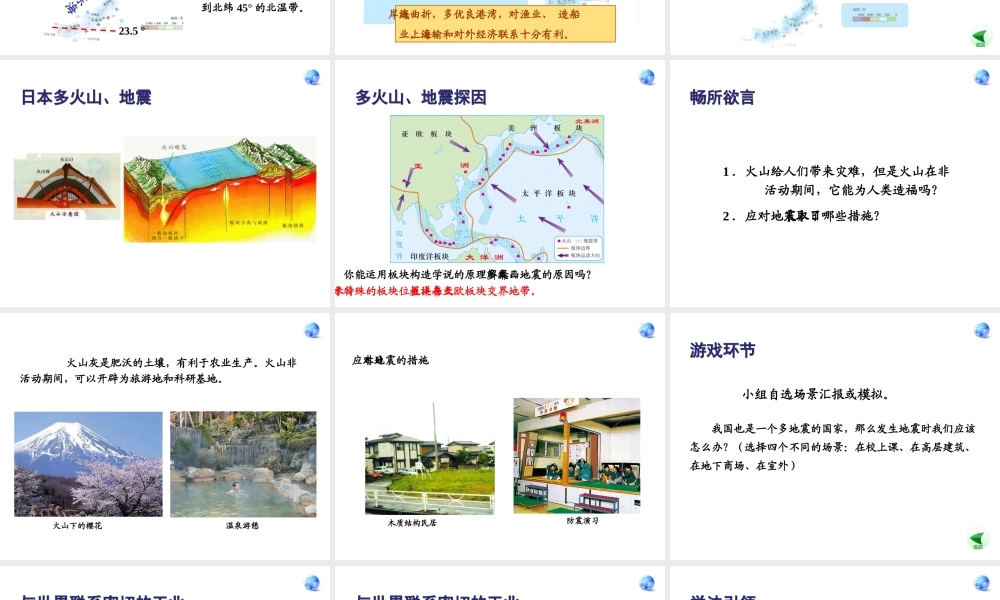This screenshot has height=600, width=1000.
Task: Click the paragraph starting 我国也是一个多地震的国家
Action: click(832, 447)
